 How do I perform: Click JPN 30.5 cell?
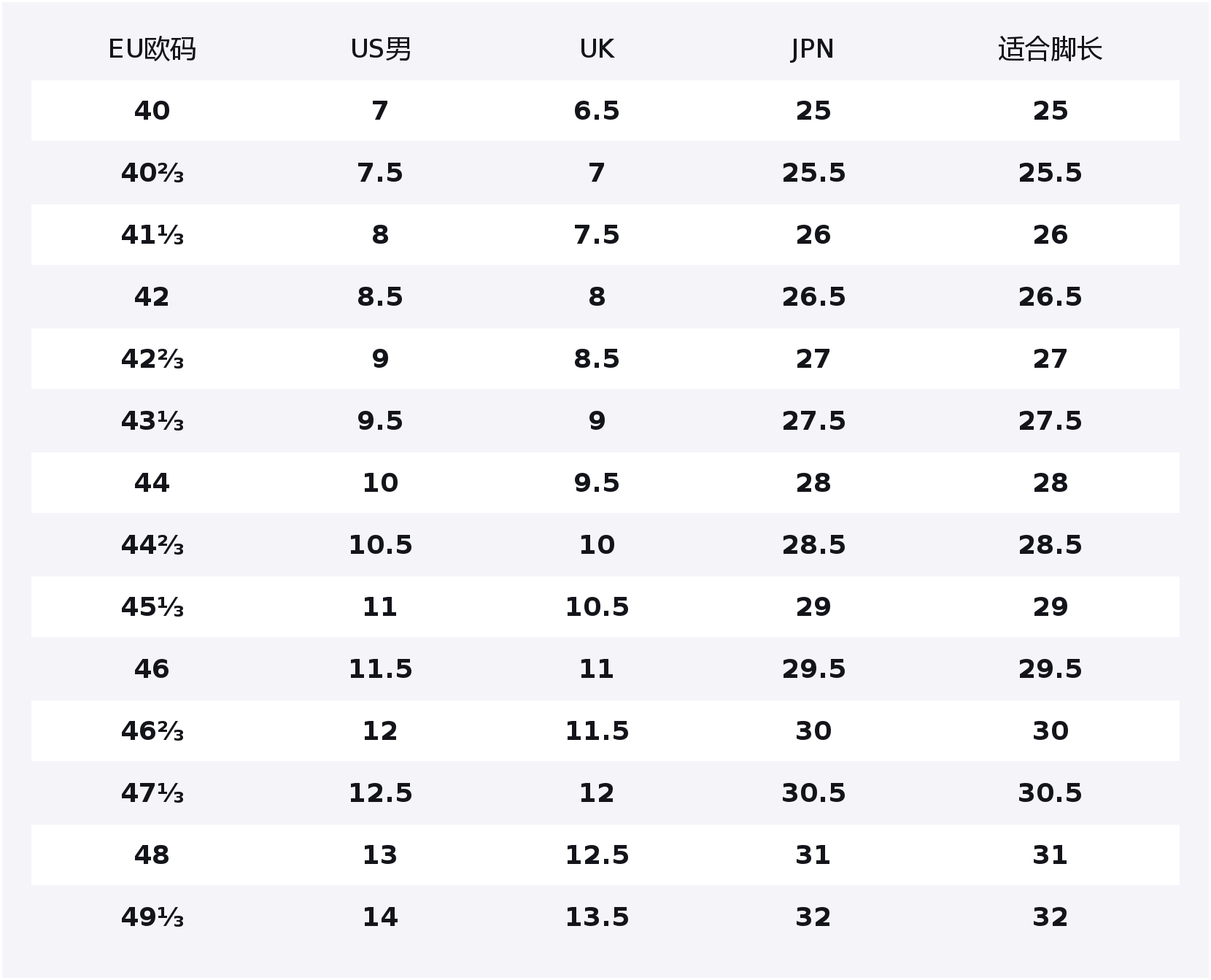tap(813, 793)
